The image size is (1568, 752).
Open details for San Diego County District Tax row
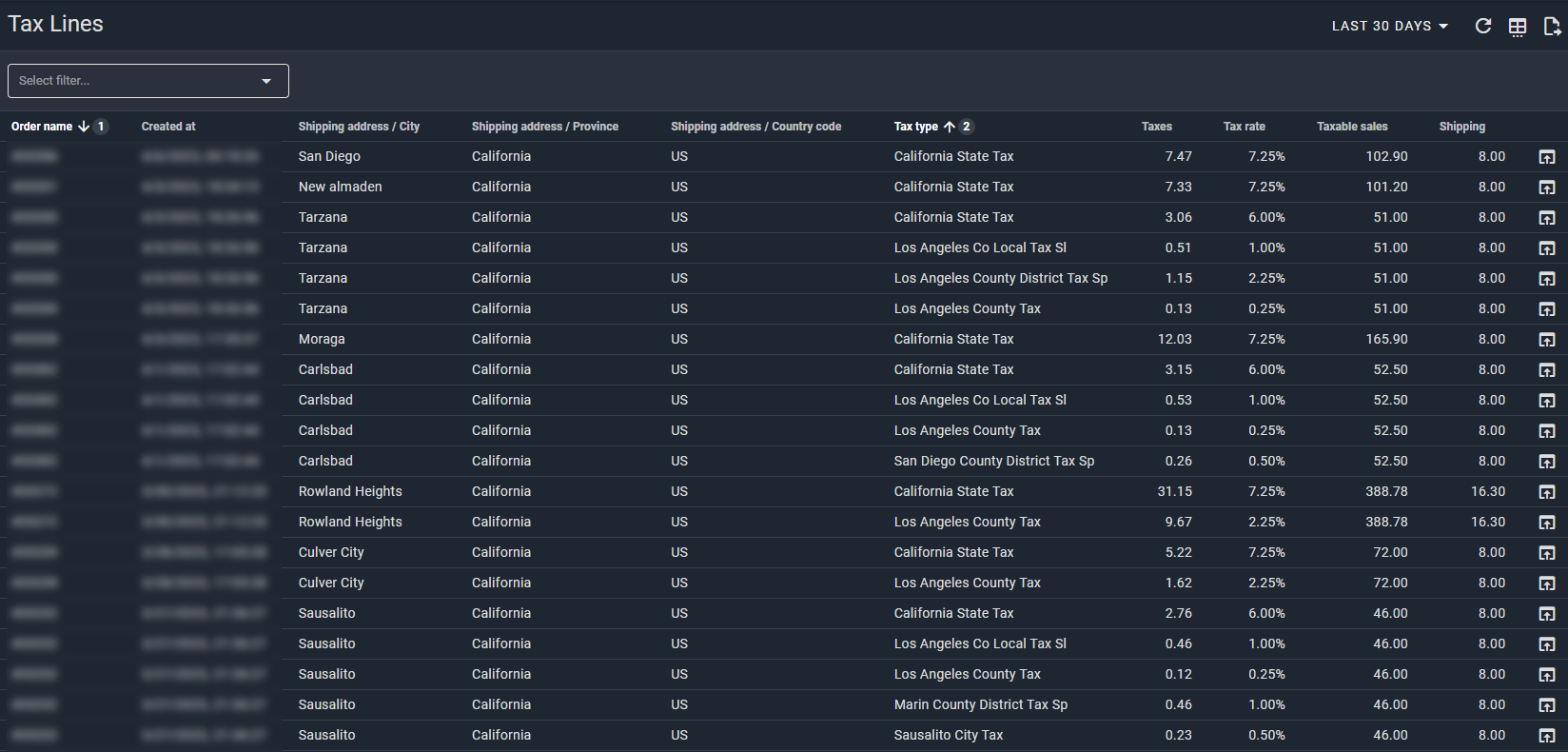(1547, 462)
